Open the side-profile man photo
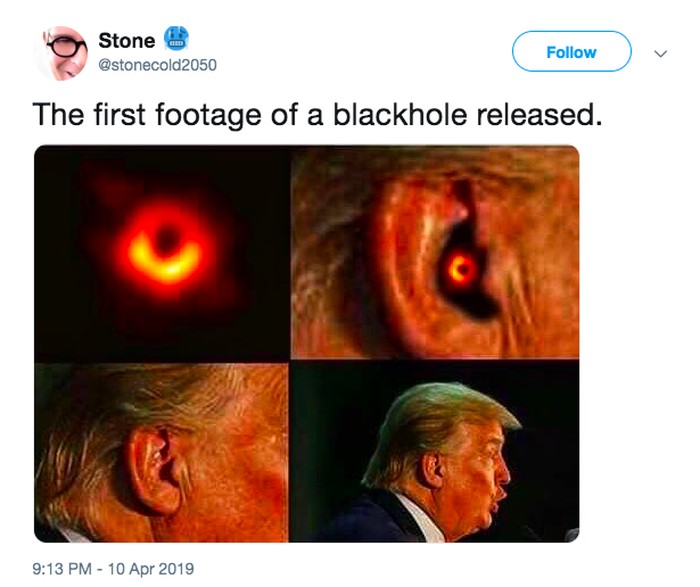This screenshot has width=700, height=587. 435,452
